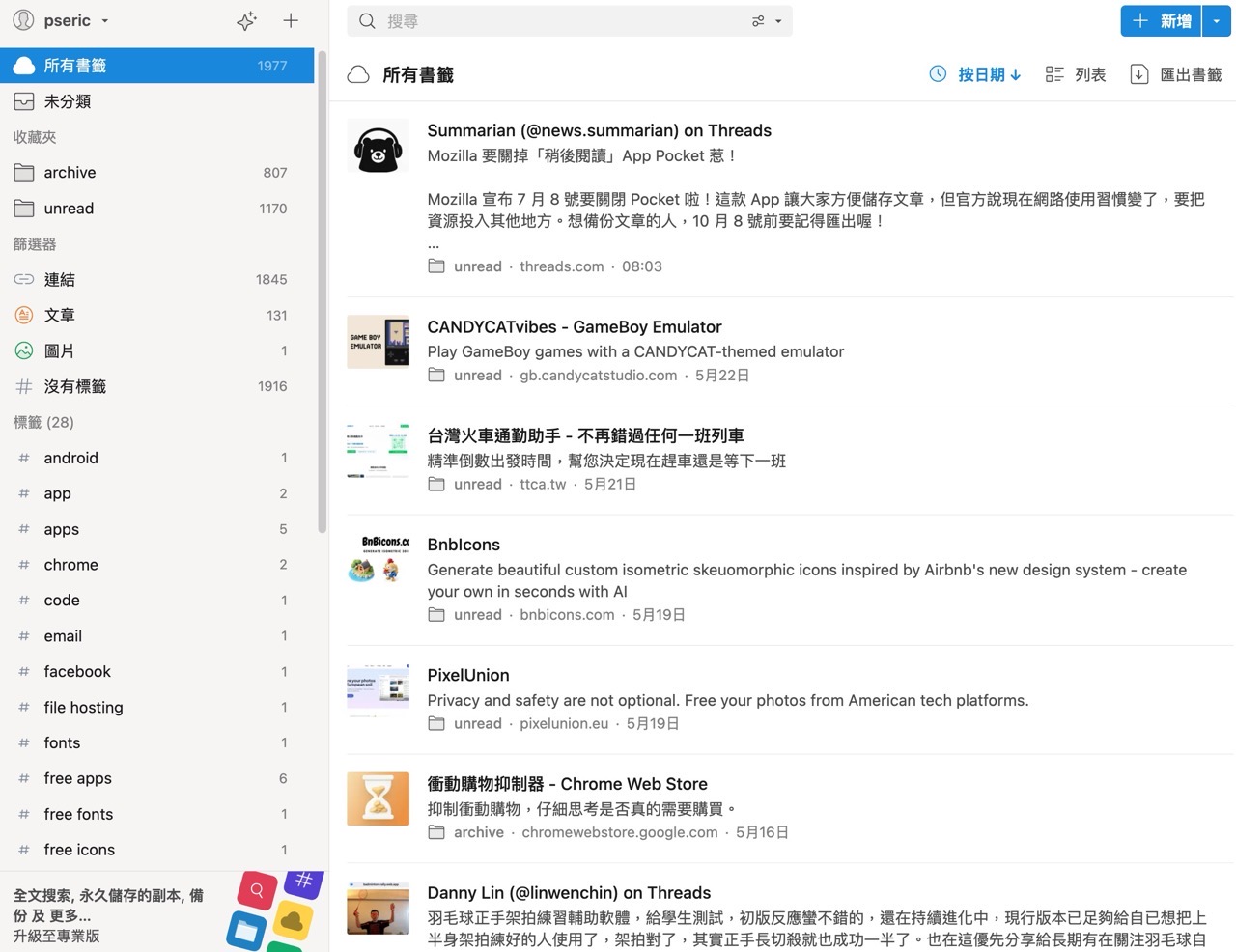Viewport: 1236px width, 952px height.
Task: Click 匯出書籤 export button
Action: coord(1176,74)
